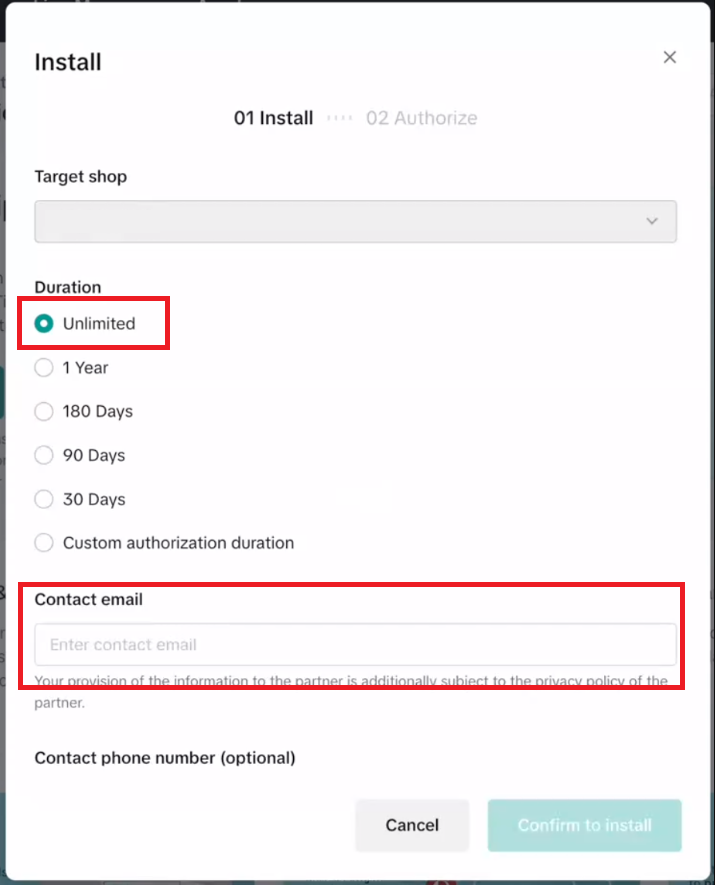
Task: Click the step separator dots
Action: pyautogui.click(x=340, y=118)
